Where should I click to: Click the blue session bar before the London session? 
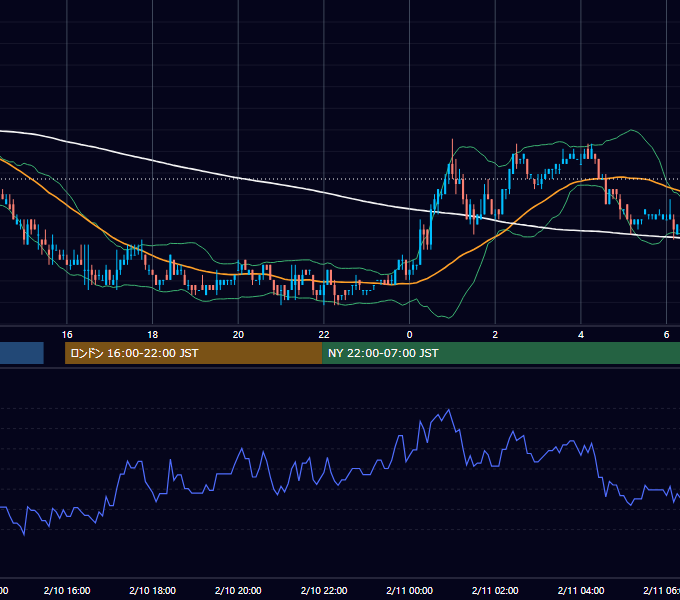[22, 353]
